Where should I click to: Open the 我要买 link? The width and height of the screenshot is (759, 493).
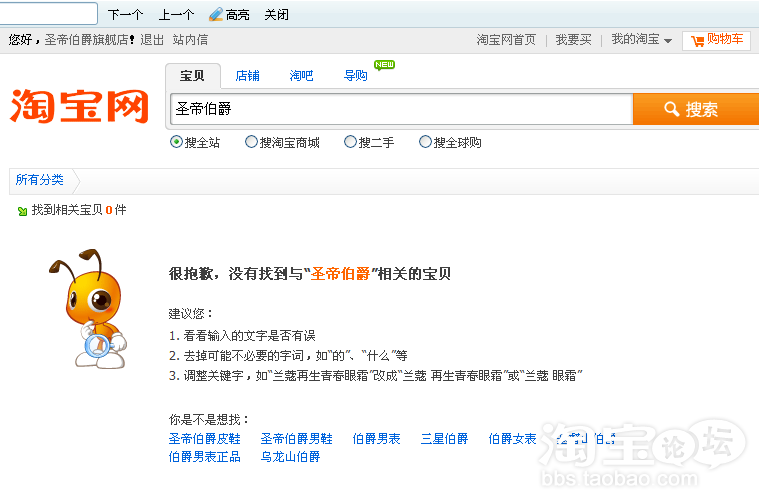(x=574, y=40)
